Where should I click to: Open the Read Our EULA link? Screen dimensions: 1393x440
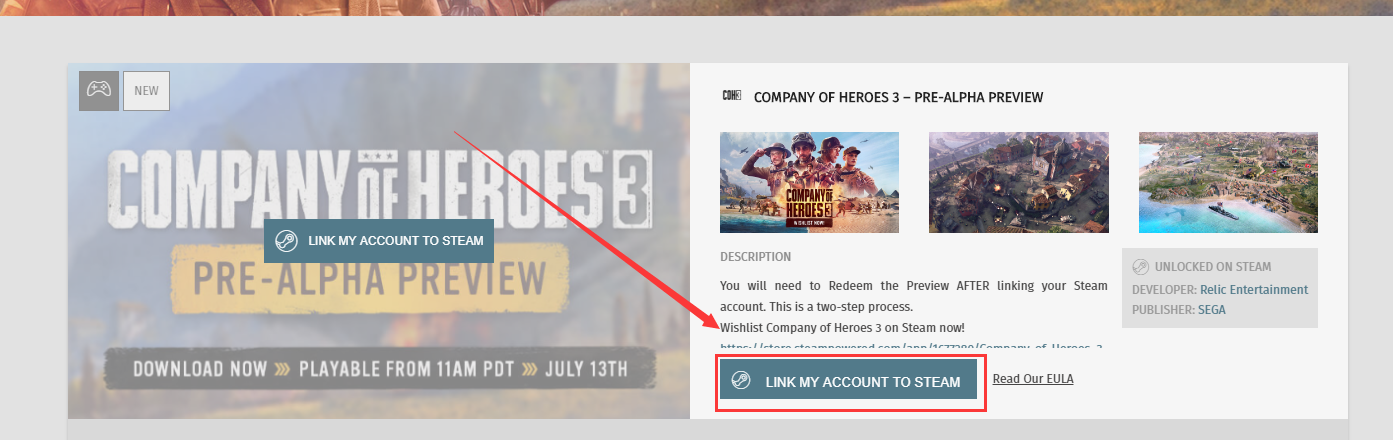click(x=1033, y=379)
